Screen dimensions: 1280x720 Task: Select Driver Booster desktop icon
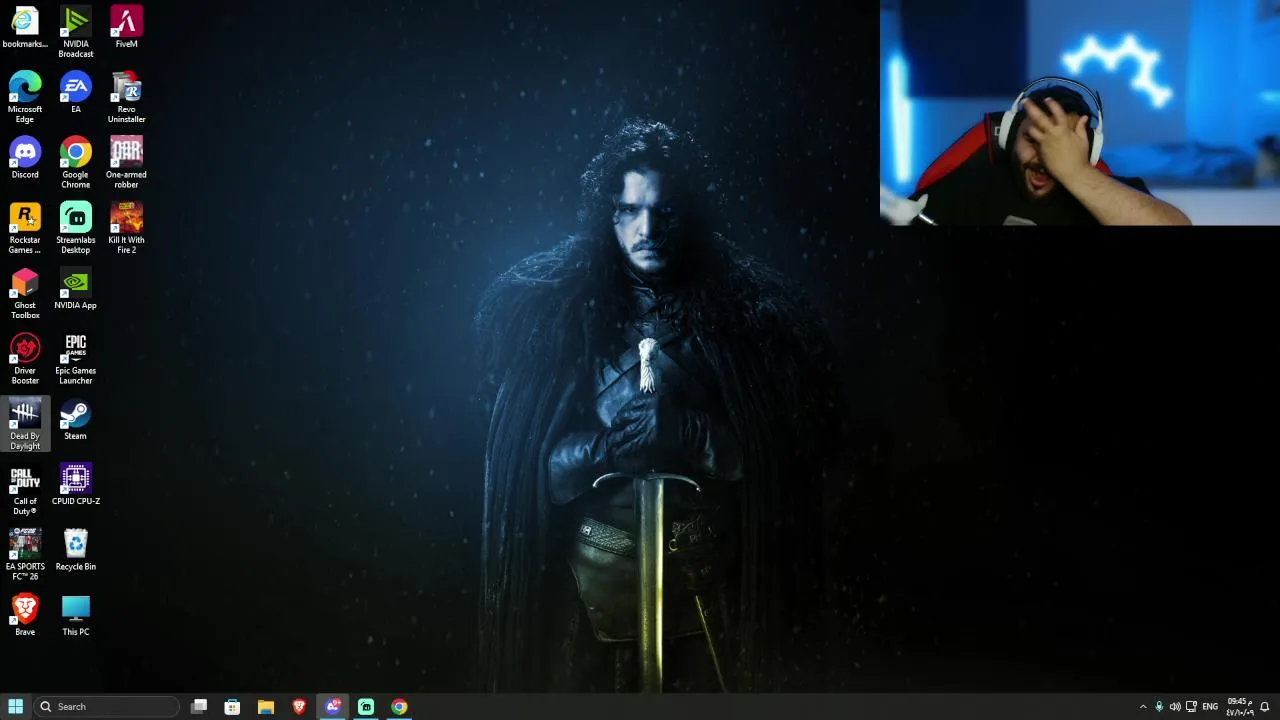click(25, 359)
